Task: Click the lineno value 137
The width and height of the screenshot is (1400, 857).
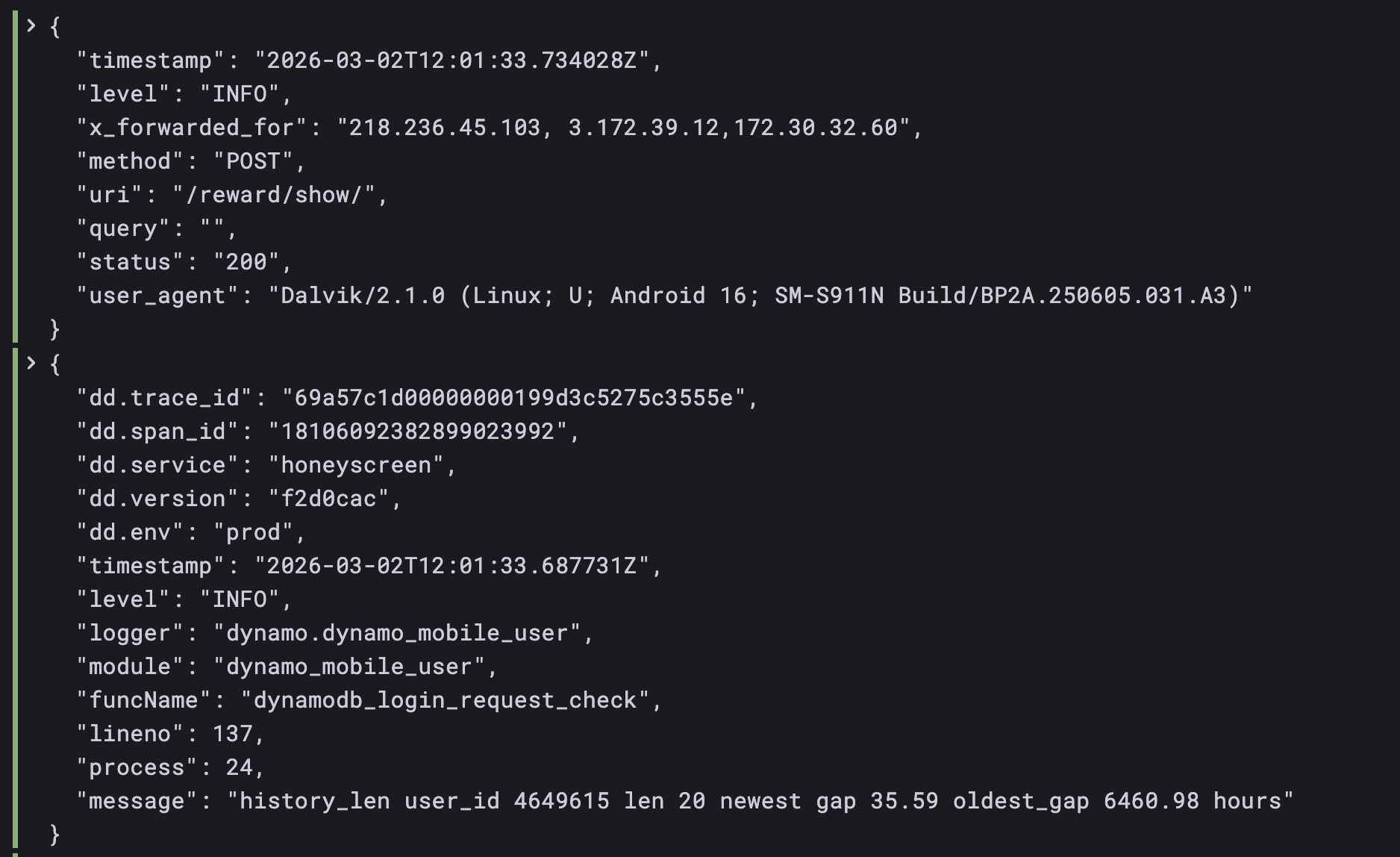Action: [233, 734]
